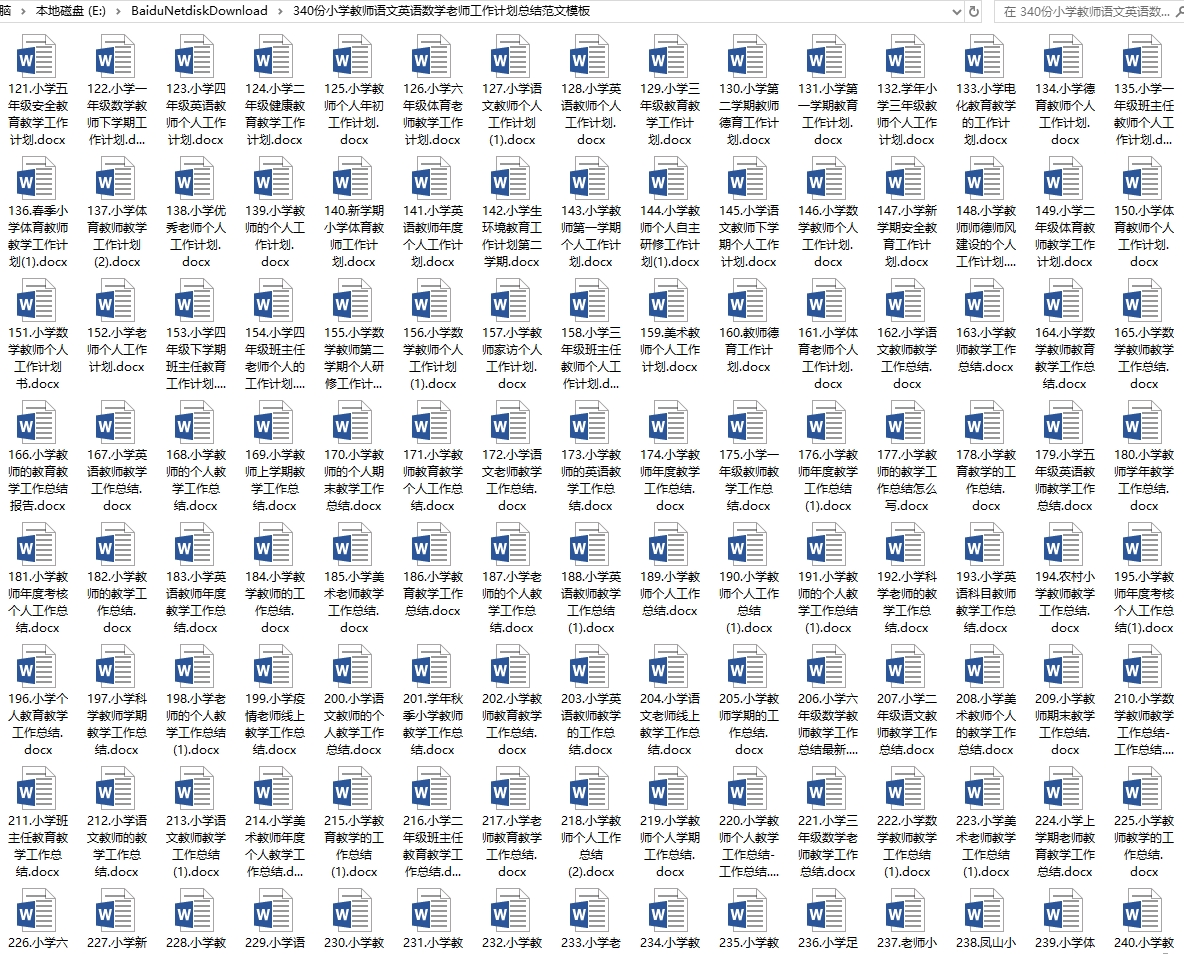
Task: Click the 175.小学一年级教师教学 file icon
Action: [749, 424]
